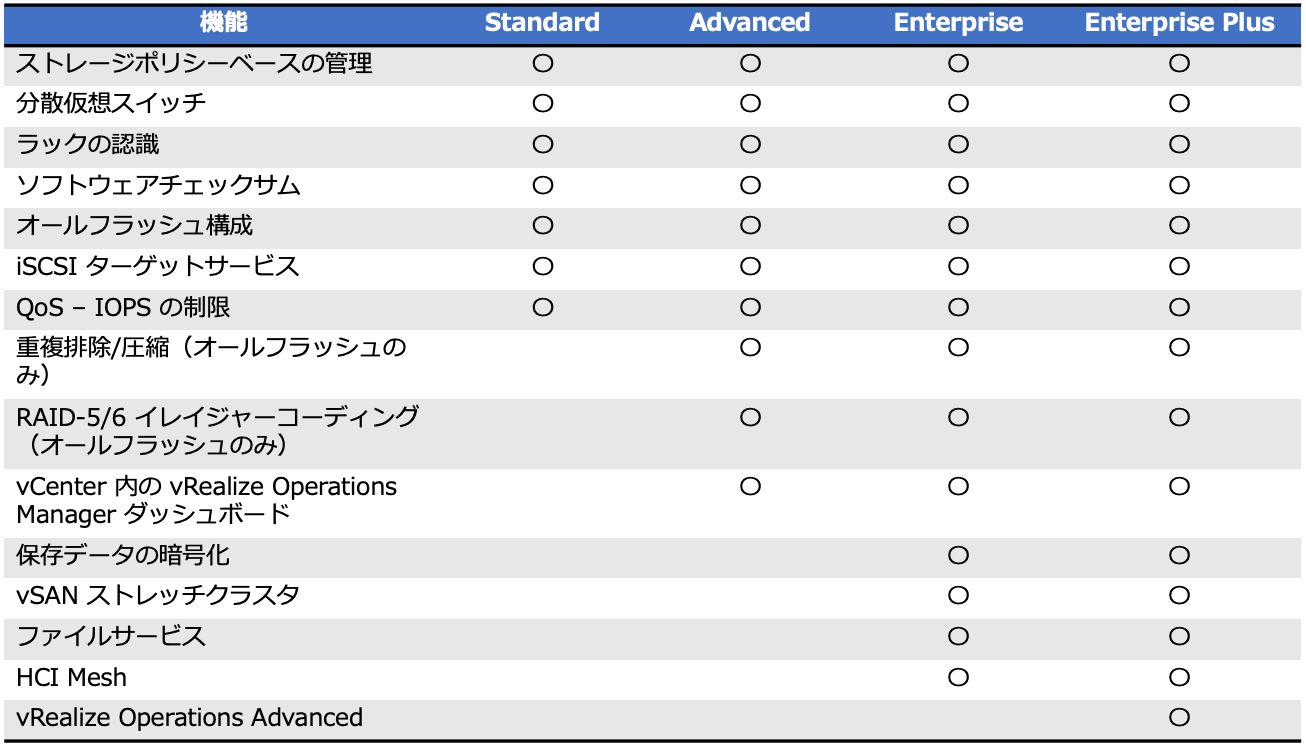Viewport: 1306px width, 748px height.
Task: Click Enterprise circle for 保存データの暗号化
Action: pyautogui.click(x=958, y=555)
